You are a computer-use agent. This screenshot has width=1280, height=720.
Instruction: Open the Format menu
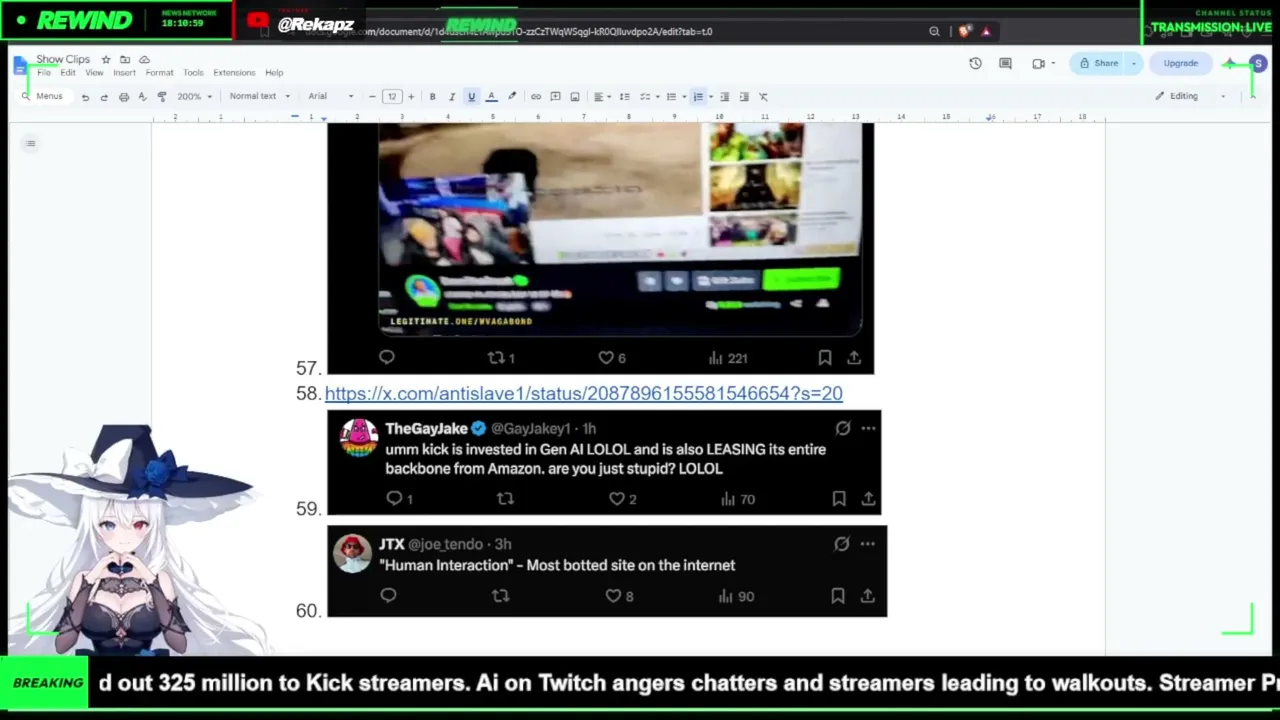point(159,73)
